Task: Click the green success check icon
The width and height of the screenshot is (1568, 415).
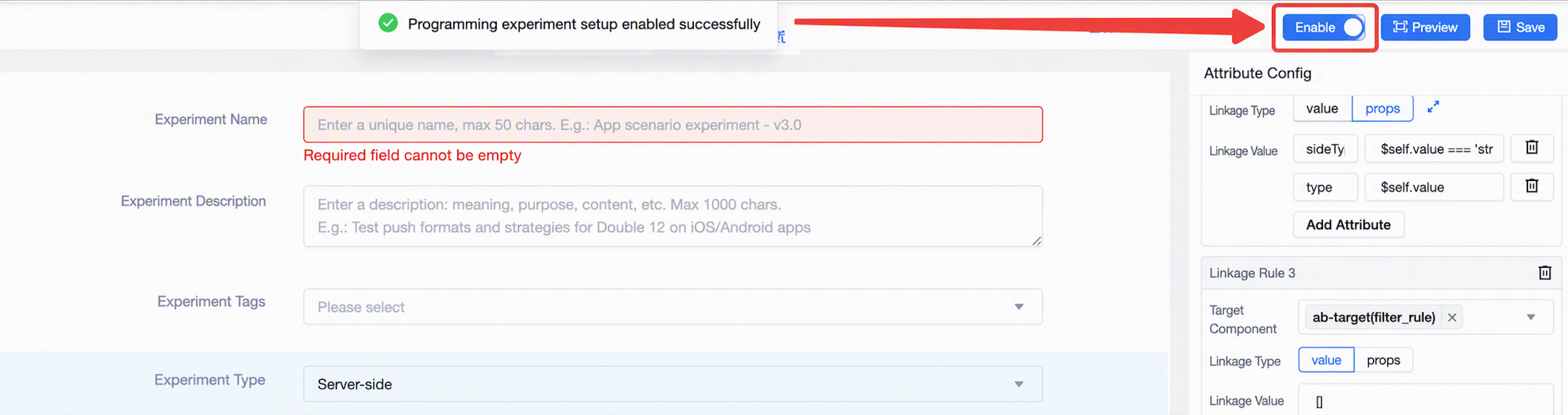Action: tap(388, 23)
